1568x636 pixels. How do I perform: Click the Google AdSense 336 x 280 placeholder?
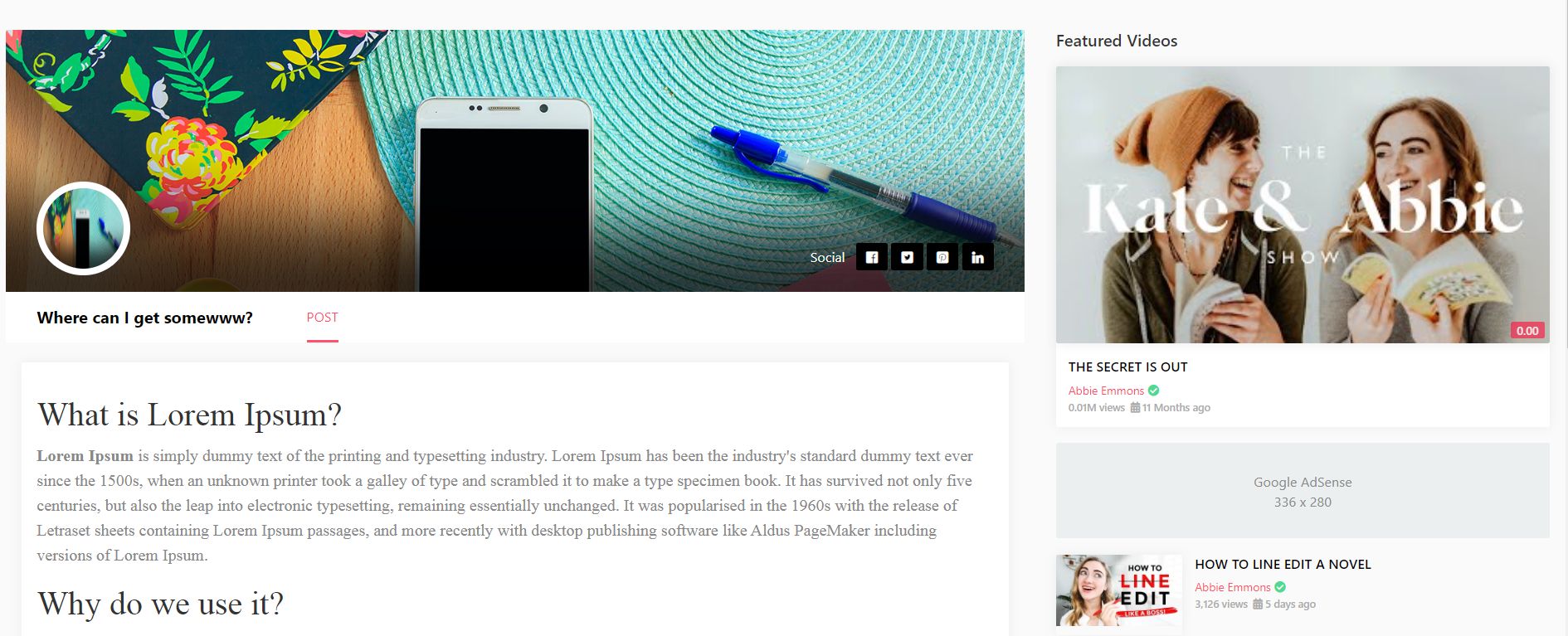pyautogui.click(x=1303, y=491)
